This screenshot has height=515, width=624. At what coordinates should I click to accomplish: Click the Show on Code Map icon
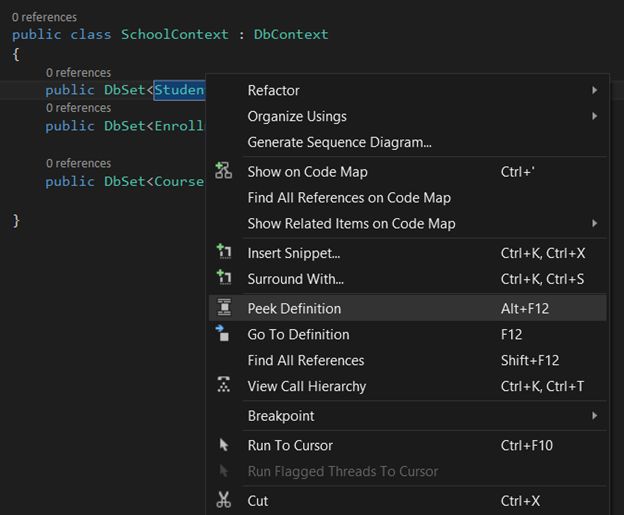224,171
